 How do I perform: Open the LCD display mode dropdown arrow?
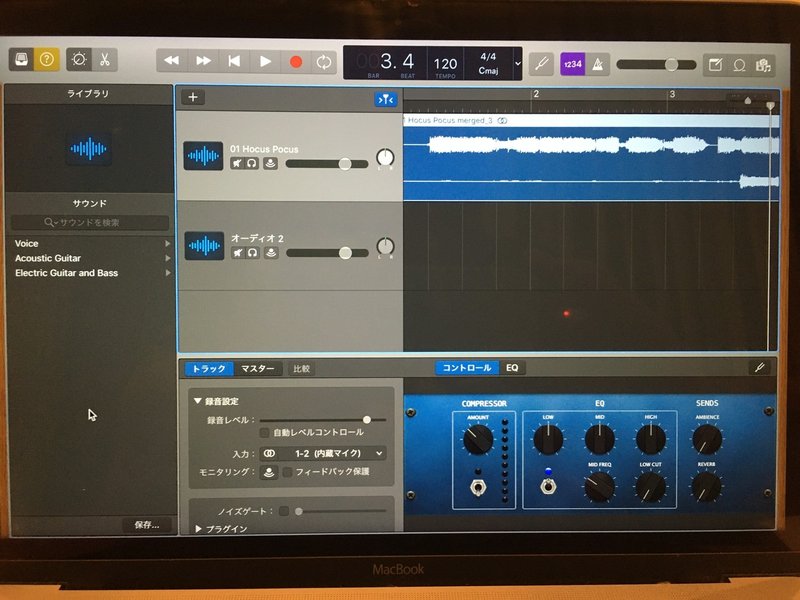pyautogui.click(x=517, y=64)
